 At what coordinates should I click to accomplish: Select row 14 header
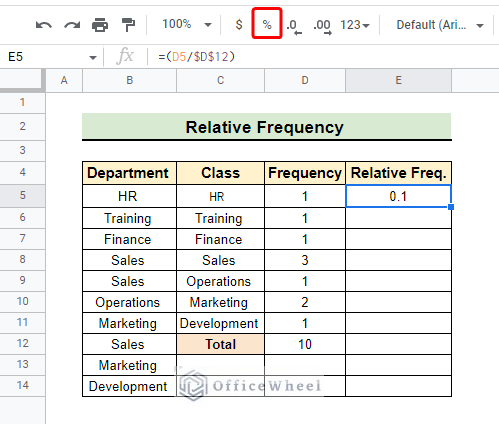[22, 385]
